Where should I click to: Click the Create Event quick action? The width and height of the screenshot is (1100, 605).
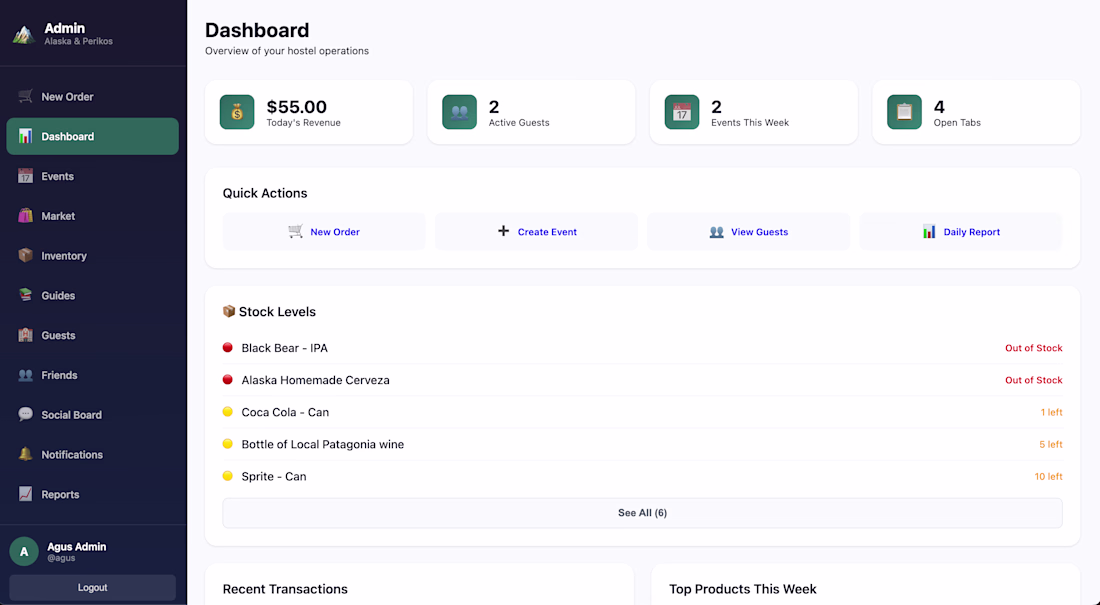[537, 232]
